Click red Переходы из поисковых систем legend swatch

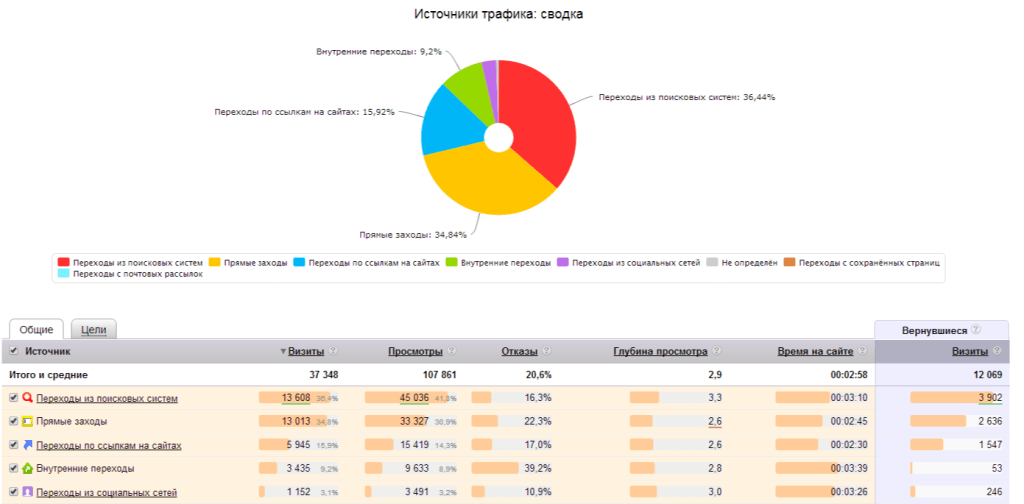[64, 262]
